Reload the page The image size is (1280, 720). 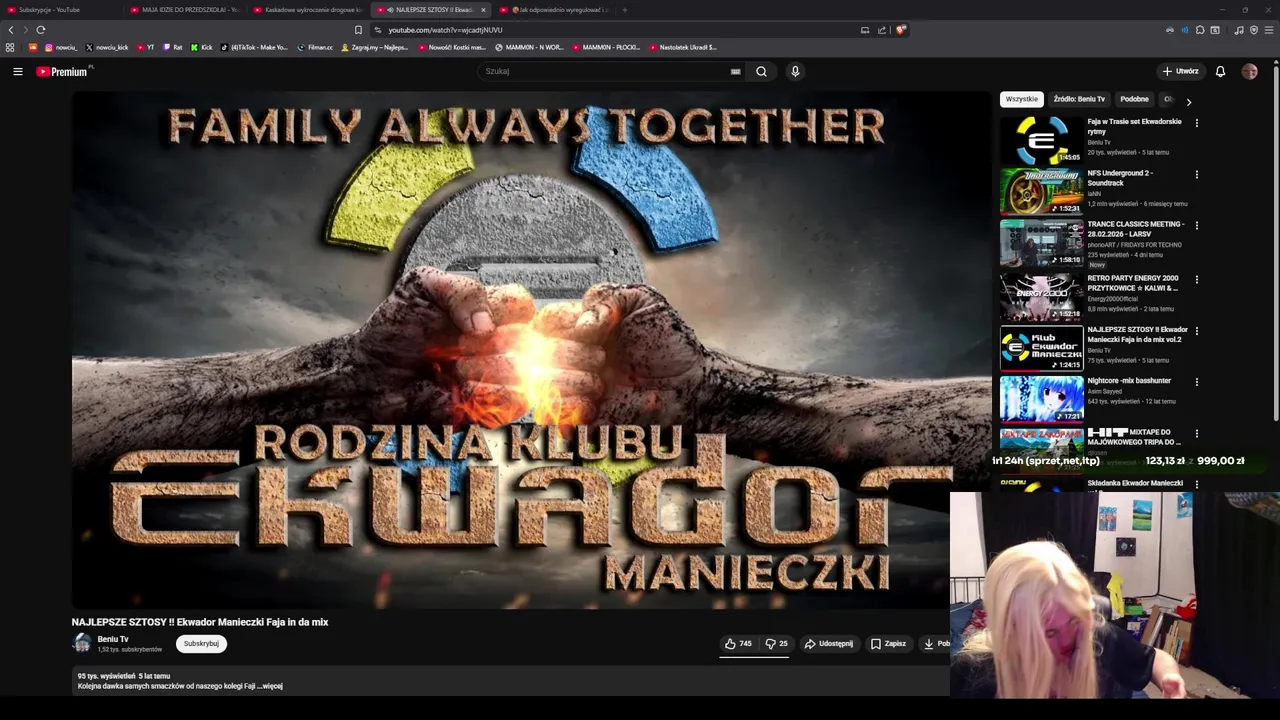[41, 30]
